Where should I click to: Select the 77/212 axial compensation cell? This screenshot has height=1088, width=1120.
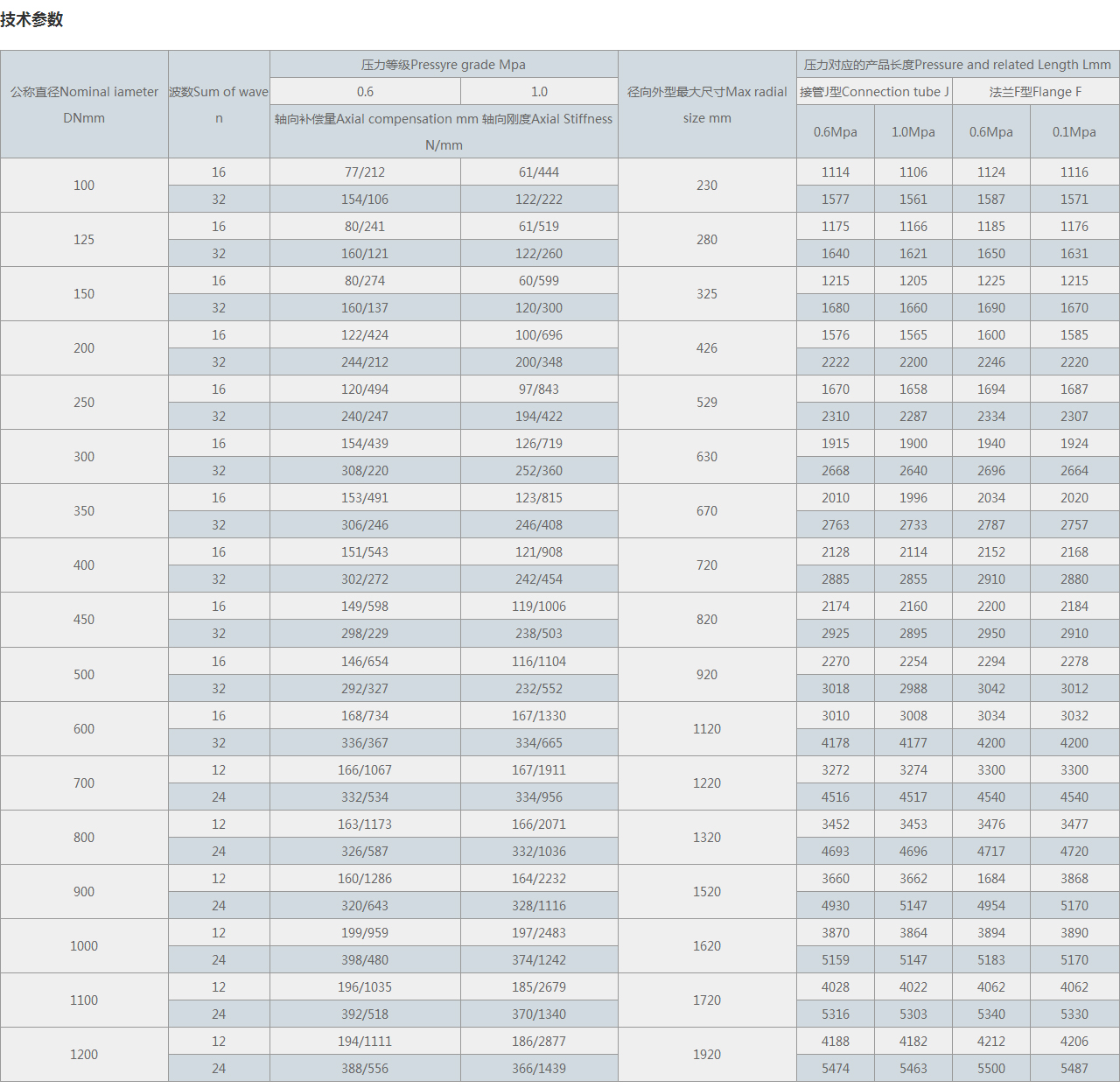tap(365, 172)
